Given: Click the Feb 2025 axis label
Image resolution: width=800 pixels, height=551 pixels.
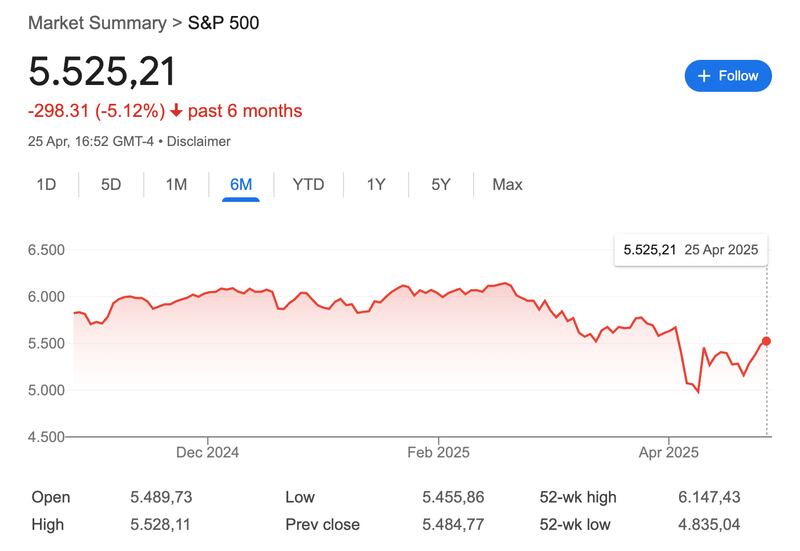Looking at the screenshot, I should (x=437, y=452).
